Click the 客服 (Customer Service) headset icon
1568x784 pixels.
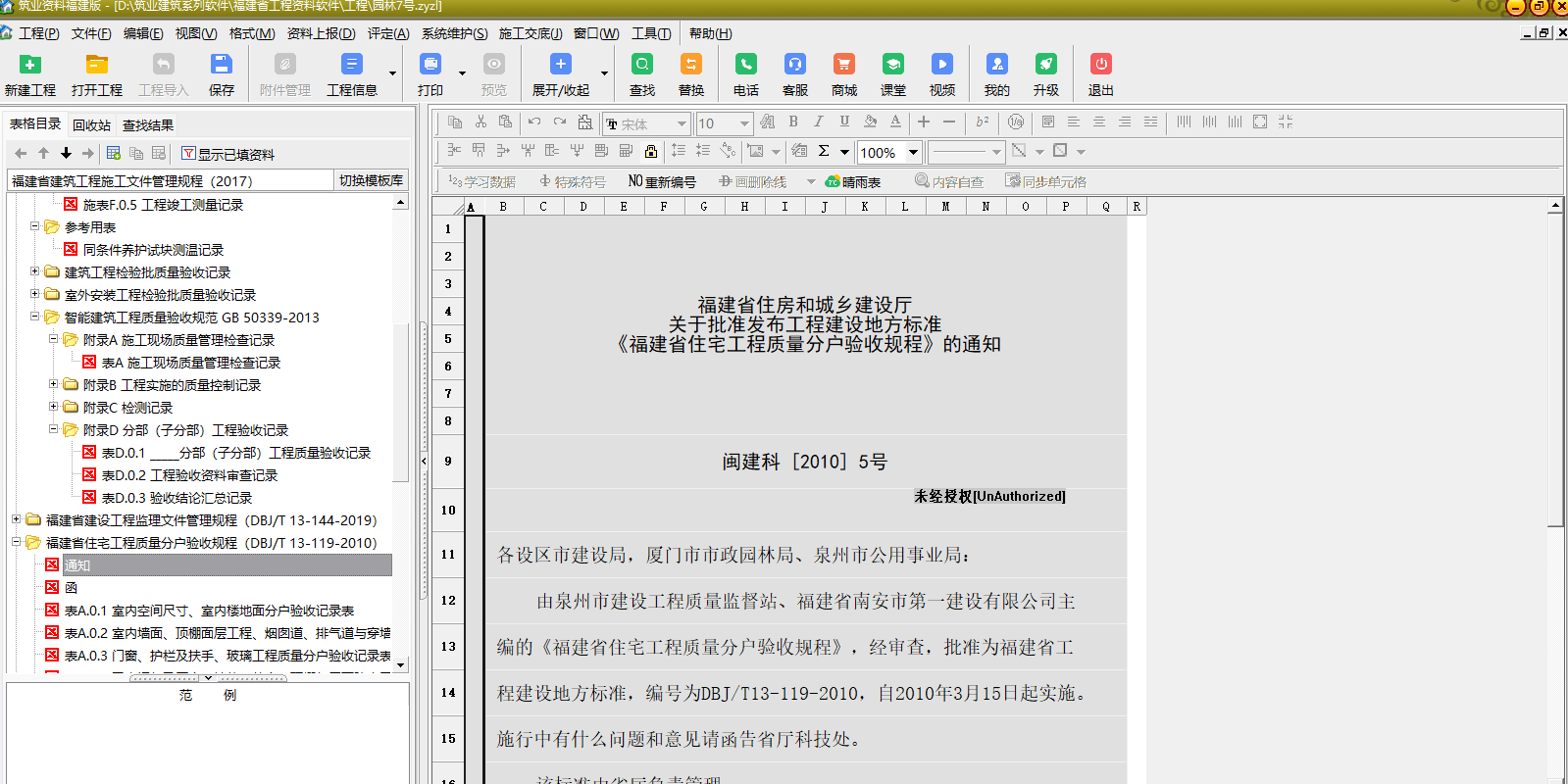click(x=794, y=65)
